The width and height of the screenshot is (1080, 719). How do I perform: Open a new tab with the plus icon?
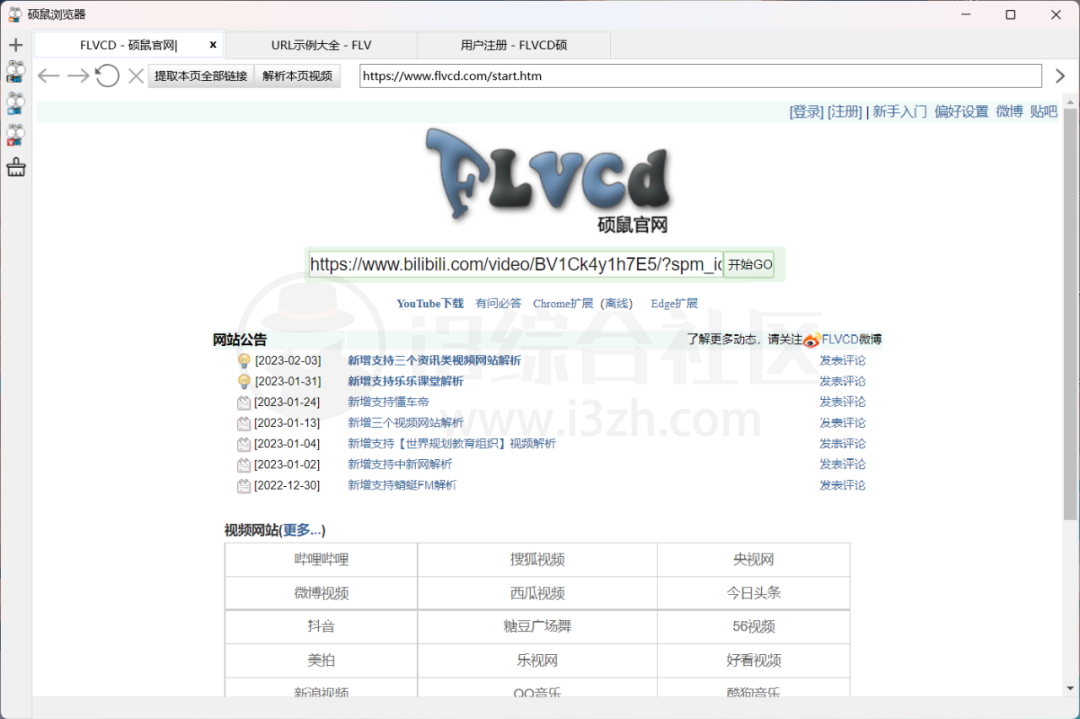(15, 45)
